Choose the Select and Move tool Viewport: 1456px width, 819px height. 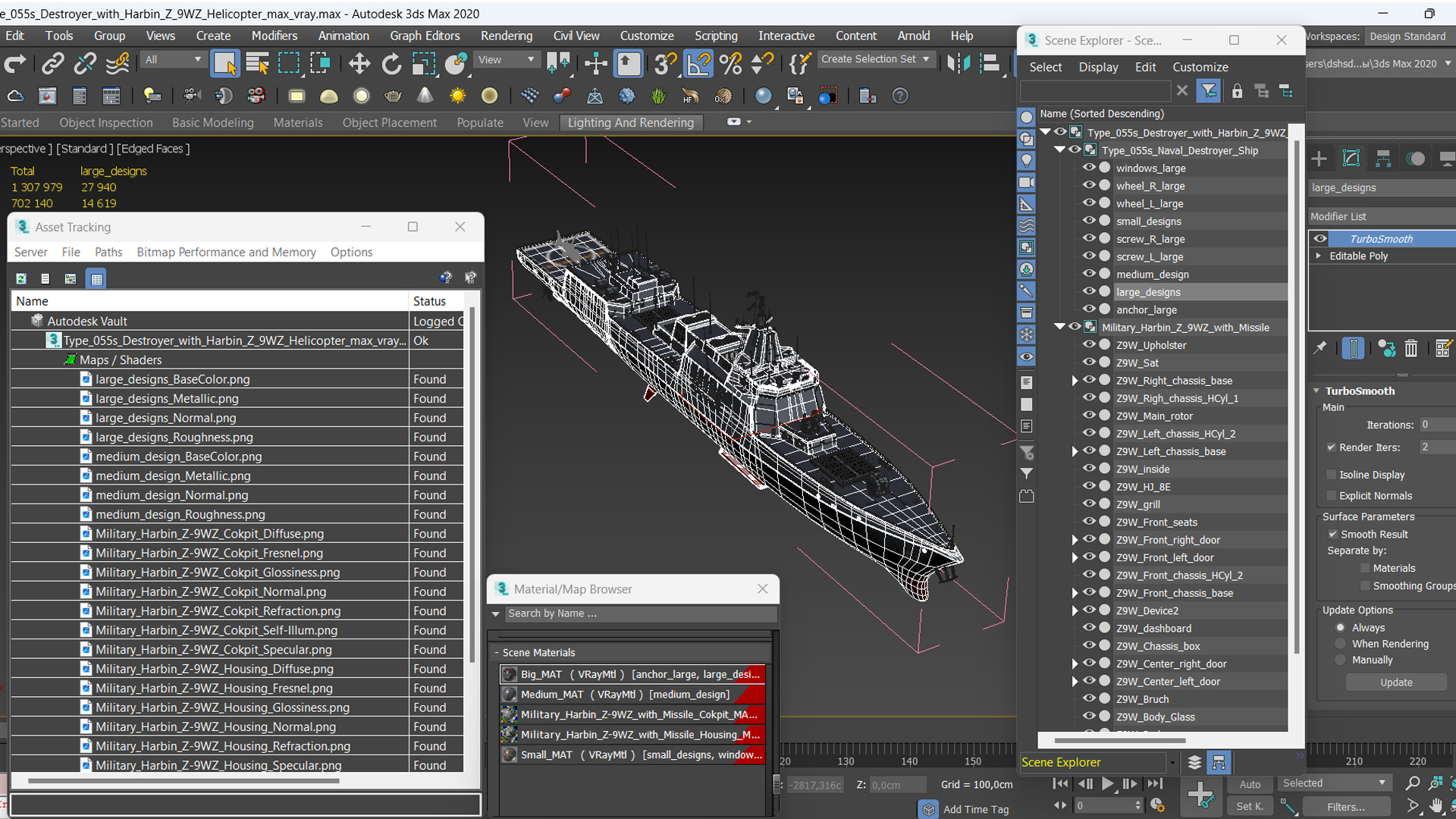[359, 64]
